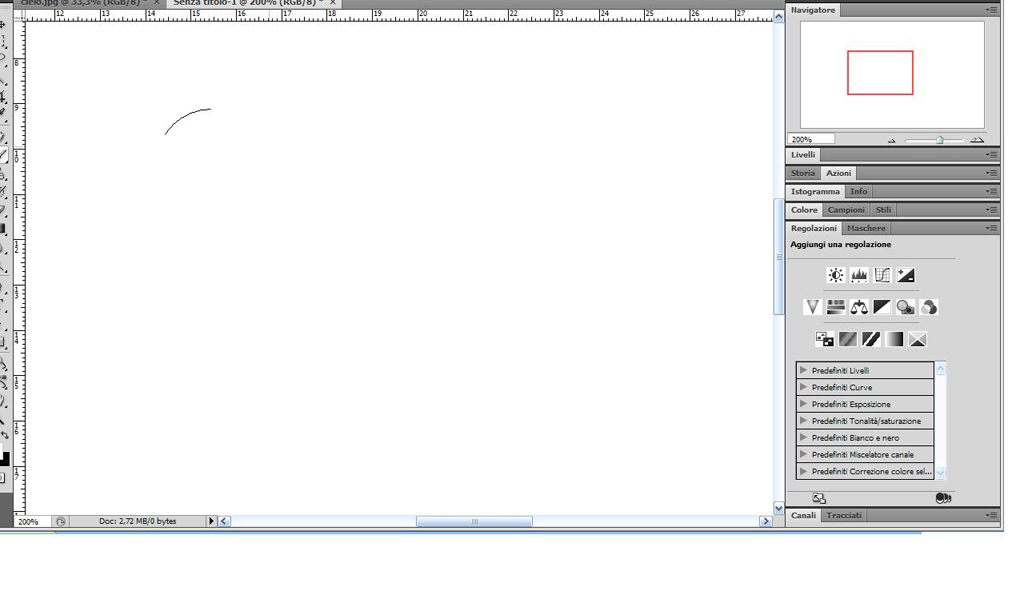Click the Curves adjustment icon
1024x595 pixels.
(x=882, y=275)
